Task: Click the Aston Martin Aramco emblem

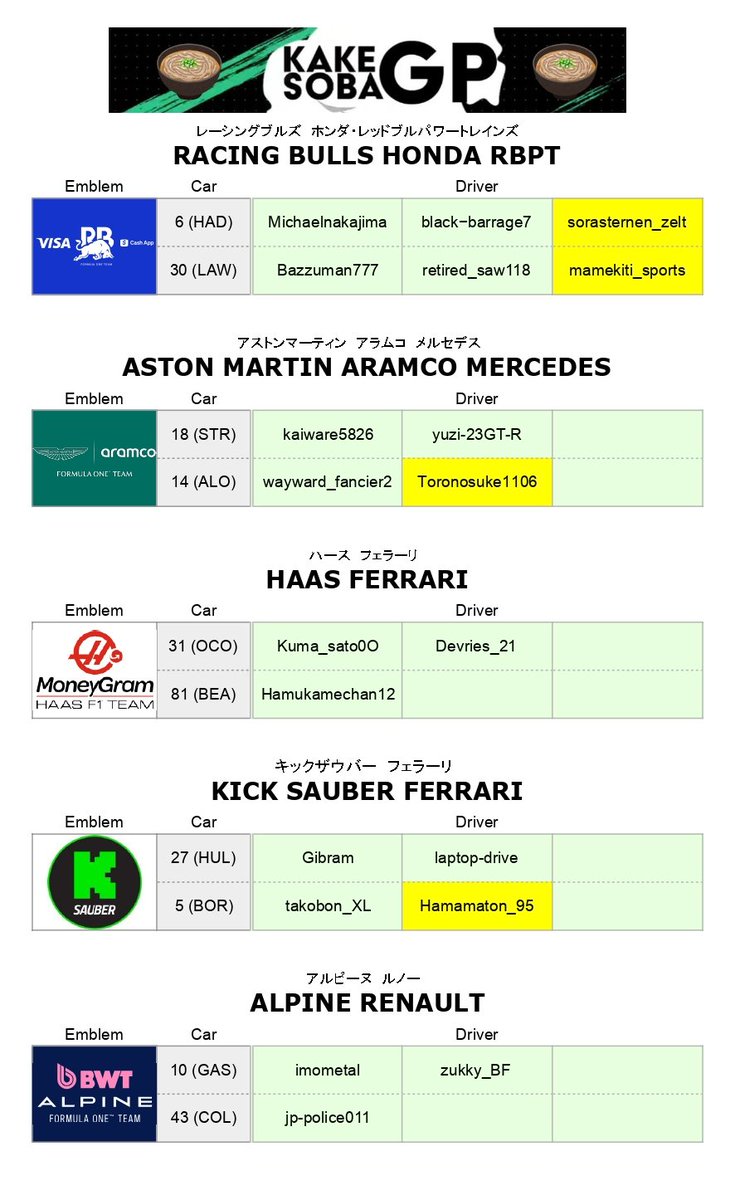Action: 95,458
